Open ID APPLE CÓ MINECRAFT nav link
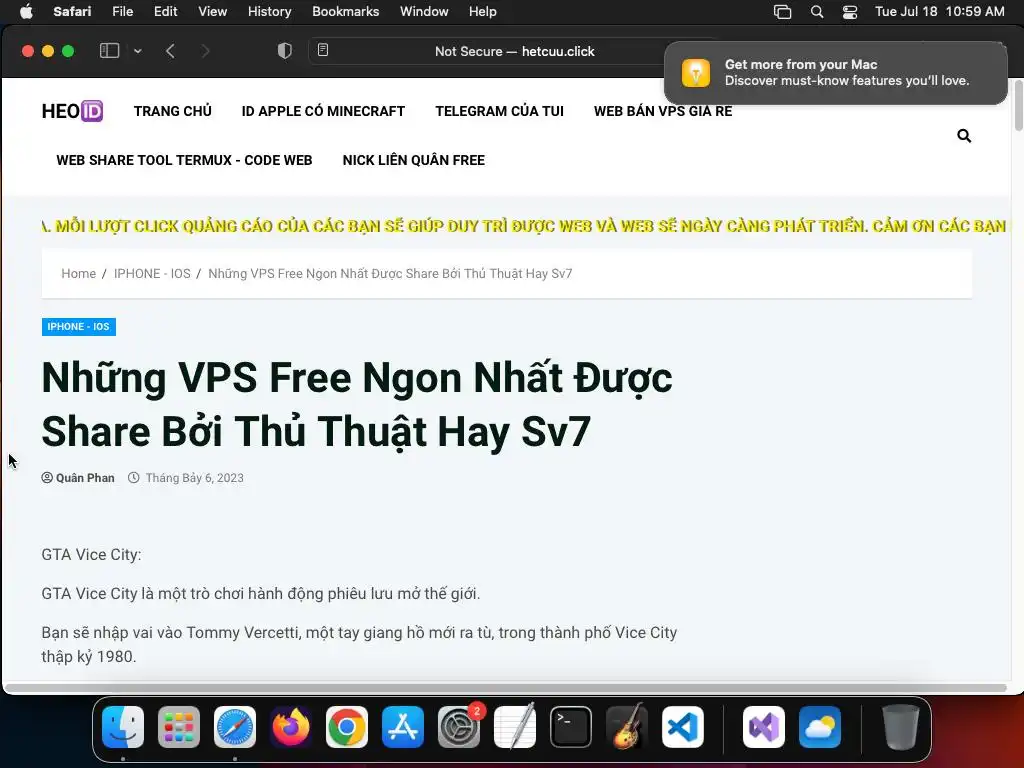 323,111
